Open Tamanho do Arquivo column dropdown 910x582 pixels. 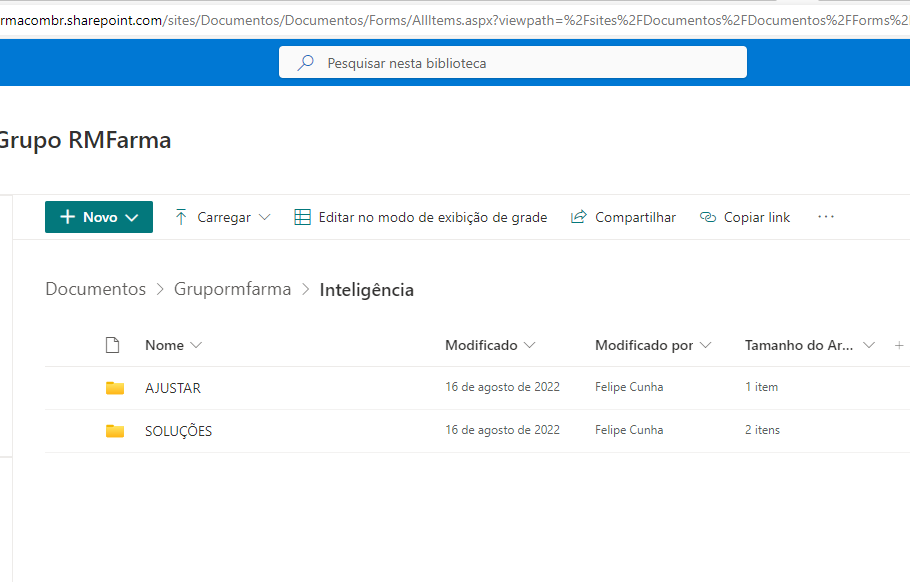tap(868, 345)
